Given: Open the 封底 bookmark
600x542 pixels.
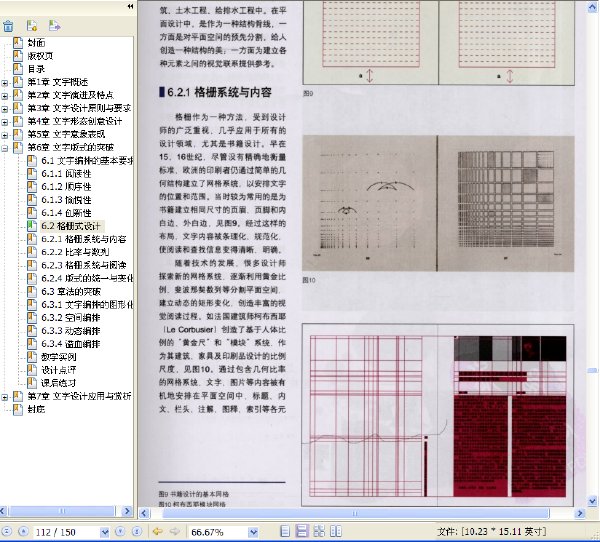Looking at the screenshot, I should [x=36, y=409].
